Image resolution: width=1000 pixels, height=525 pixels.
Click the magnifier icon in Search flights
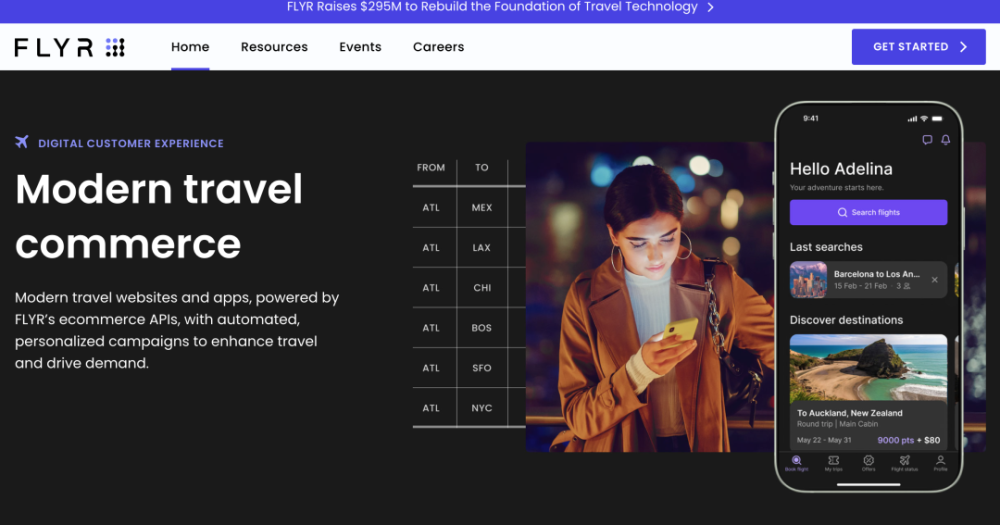[x=842, y=212]
